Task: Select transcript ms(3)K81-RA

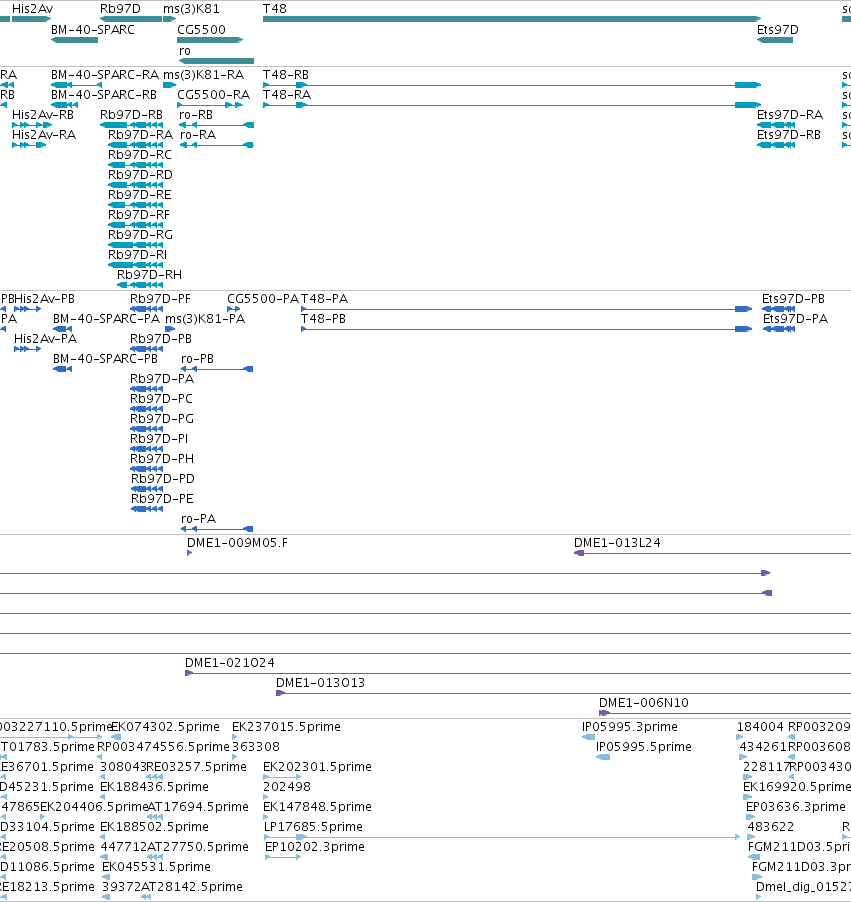Action: [204, 75]
